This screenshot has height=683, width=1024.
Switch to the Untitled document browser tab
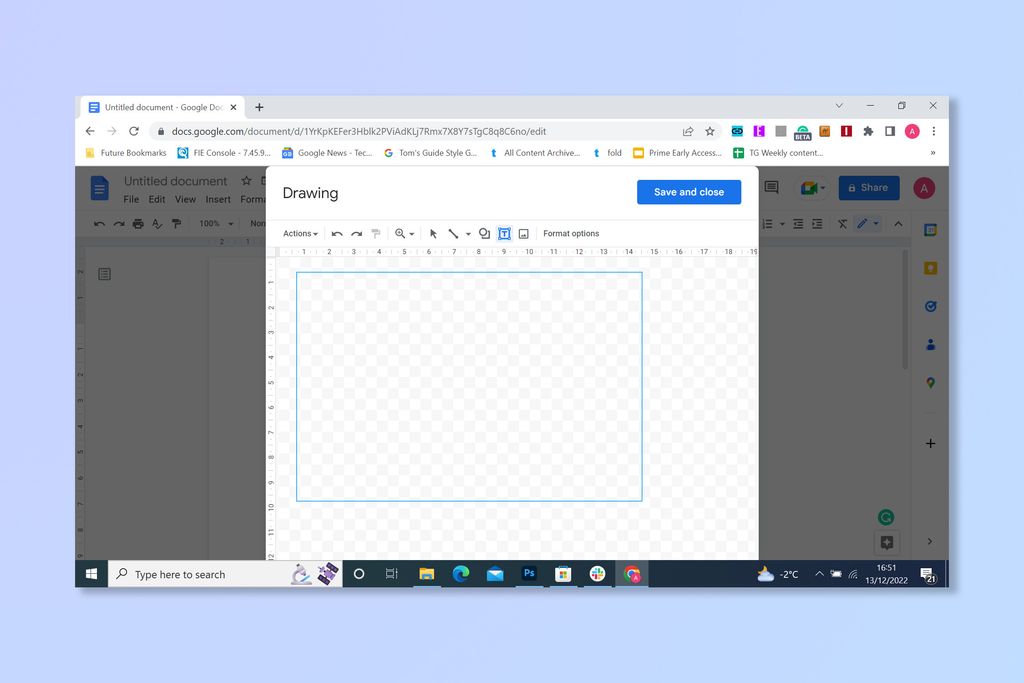[x=160, y=107]
